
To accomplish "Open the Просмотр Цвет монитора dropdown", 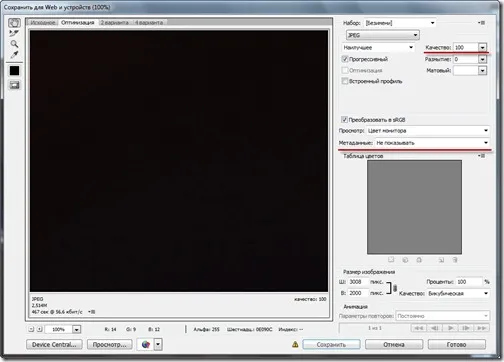I will click(x=428, y=131).
